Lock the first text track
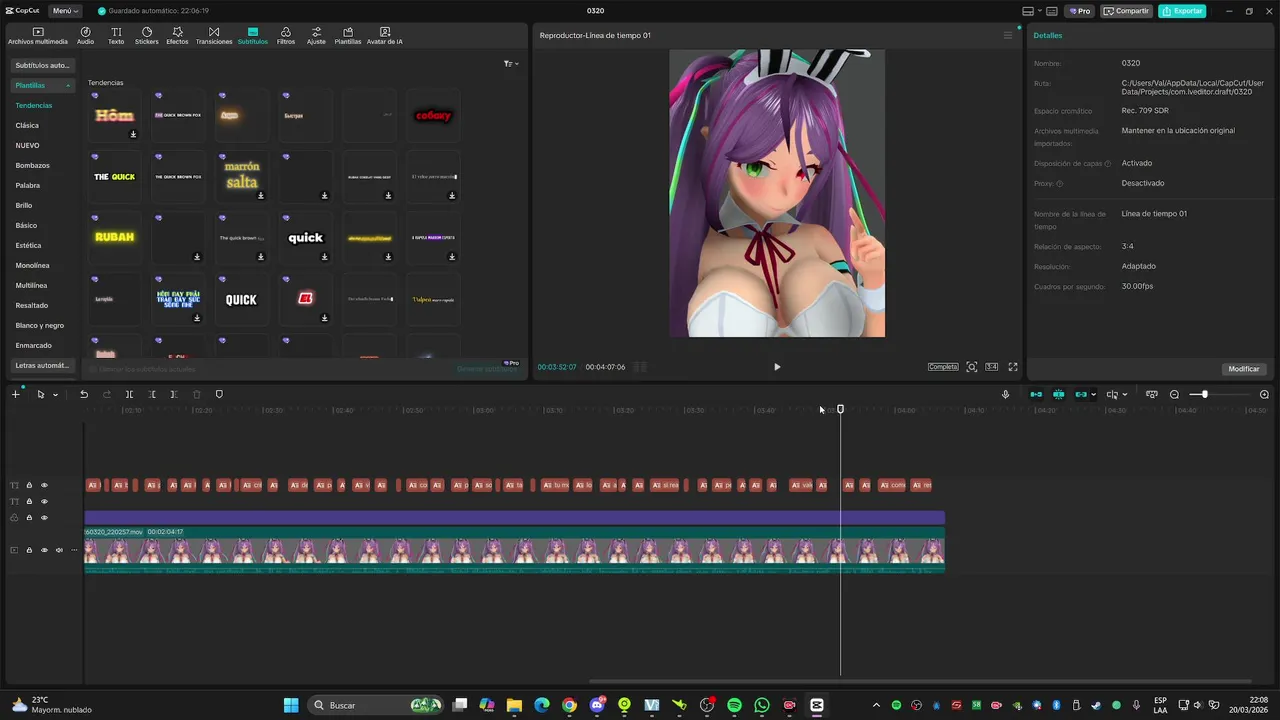 coord(29,485)
